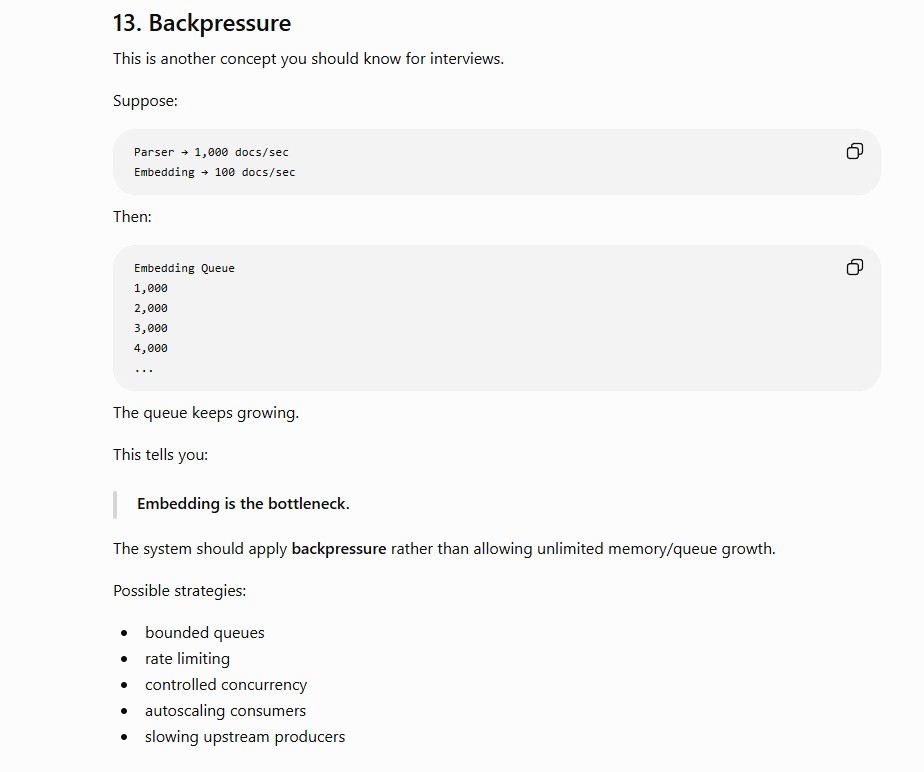Click the 'Possible strategies:' text
Viewport: 924px width, 772px height.
click(180, 590)
